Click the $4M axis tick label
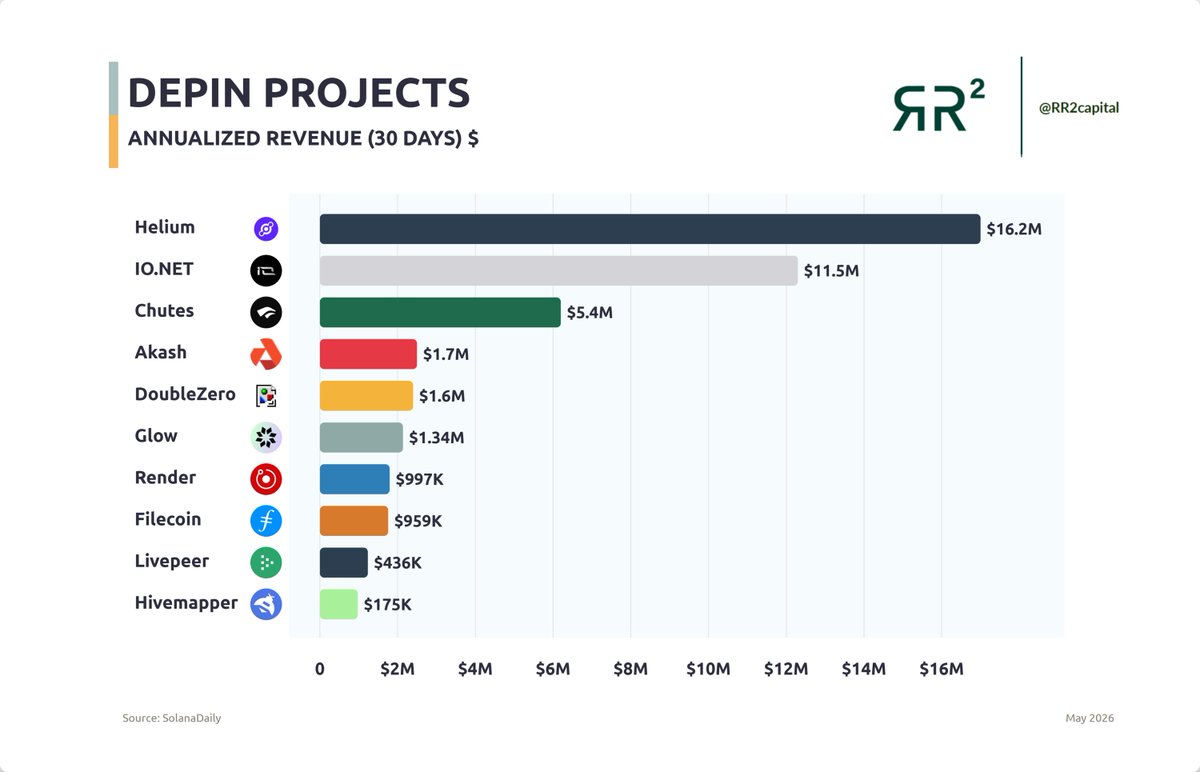This screenshot has width=1200, height=772. [x=475, y=668]
